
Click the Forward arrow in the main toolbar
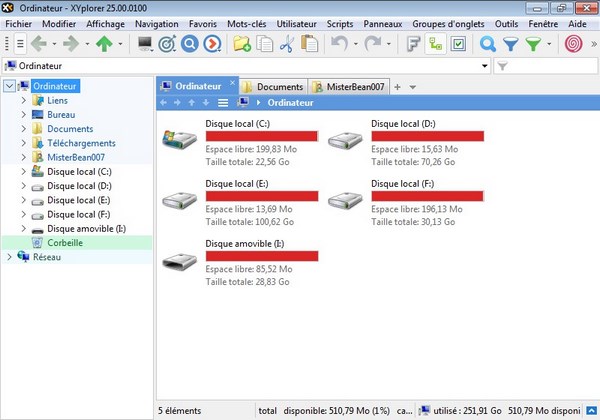[71, 44]
